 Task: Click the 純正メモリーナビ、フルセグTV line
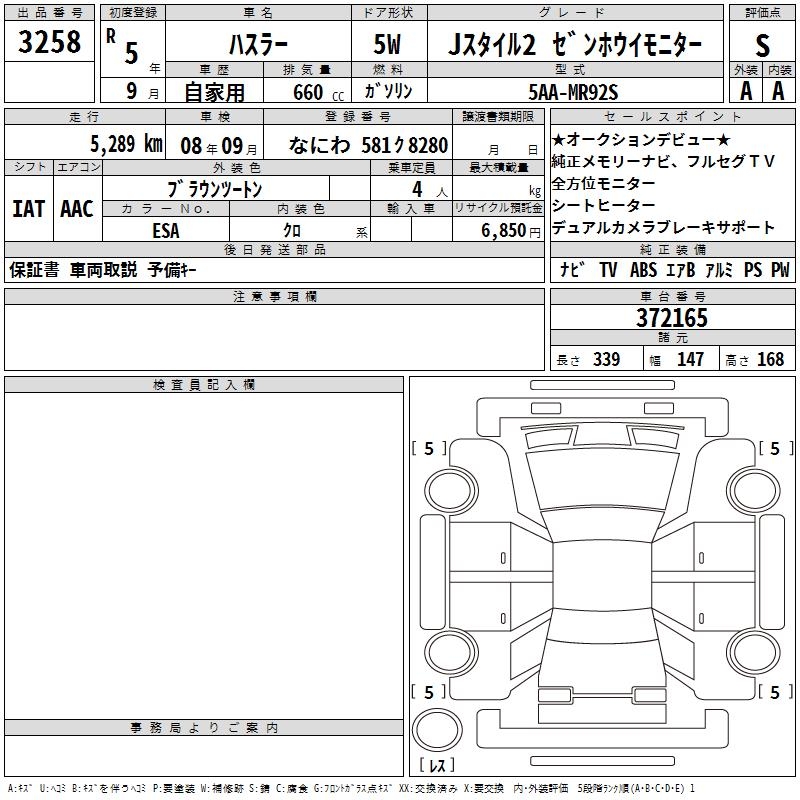coord(663,161)
